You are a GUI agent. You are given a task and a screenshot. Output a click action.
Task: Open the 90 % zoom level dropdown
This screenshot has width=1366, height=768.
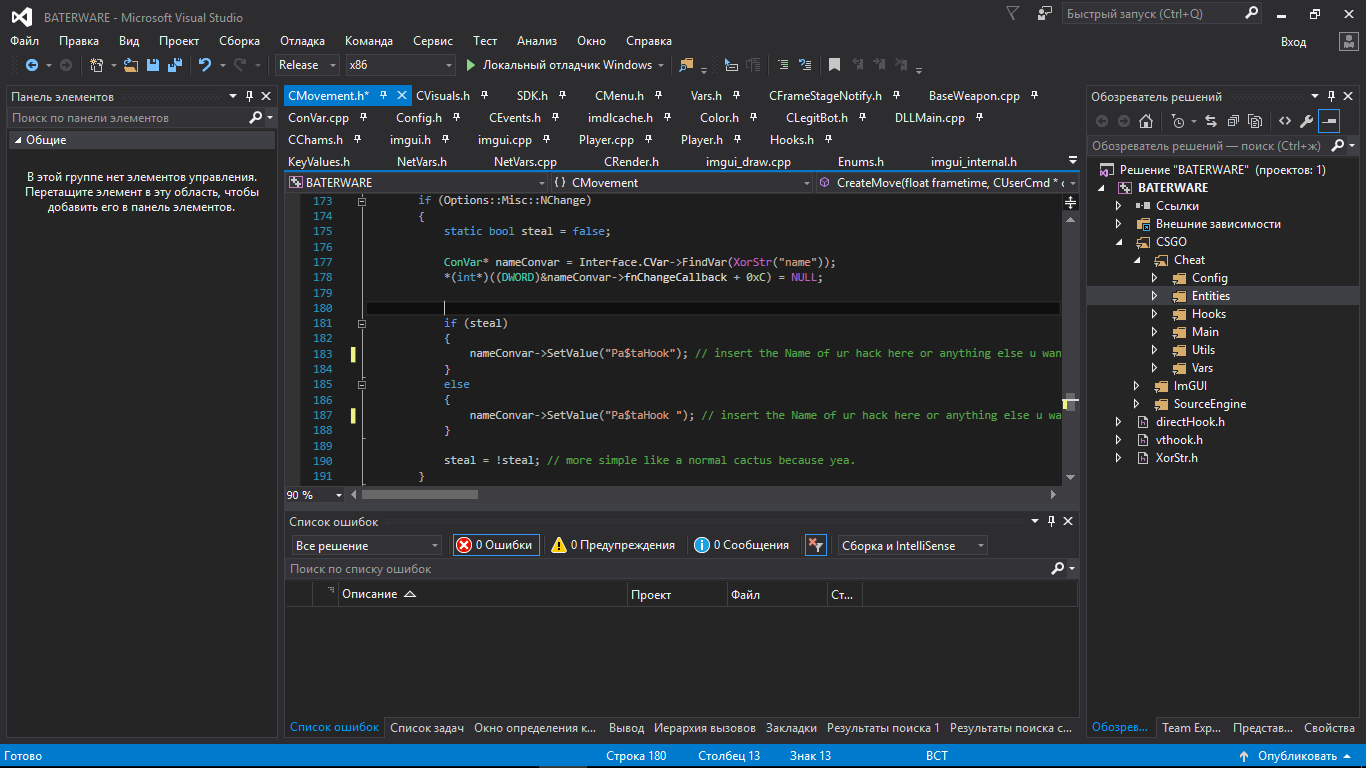(314, 495)
